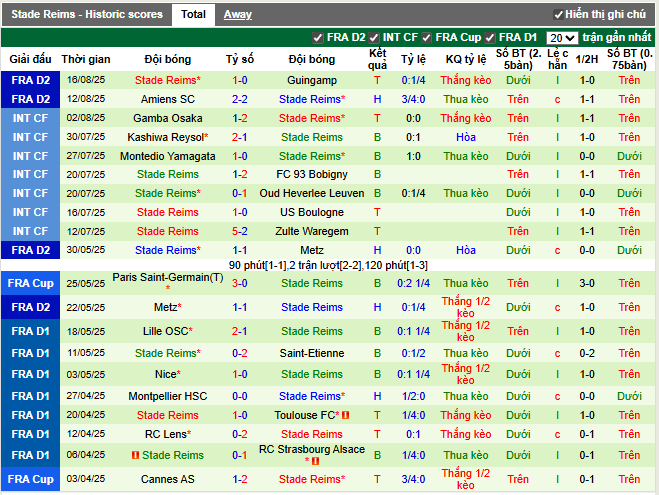
Task: Click Montpellier HSC team name
Action: (168, 396)
